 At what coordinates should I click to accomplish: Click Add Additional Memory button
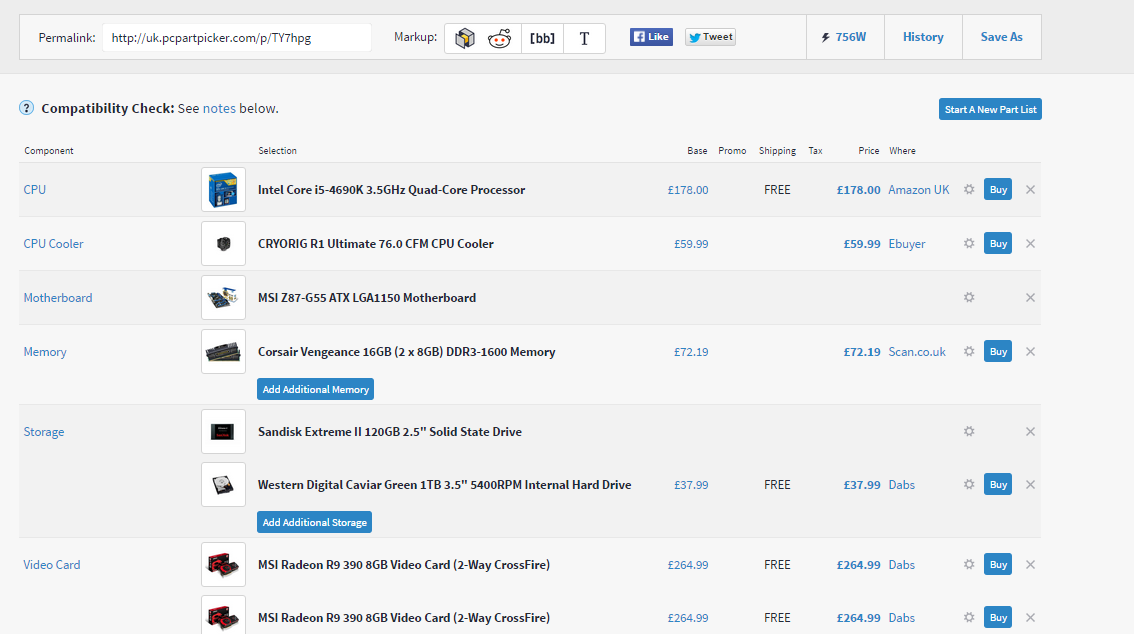pos(315,389)
